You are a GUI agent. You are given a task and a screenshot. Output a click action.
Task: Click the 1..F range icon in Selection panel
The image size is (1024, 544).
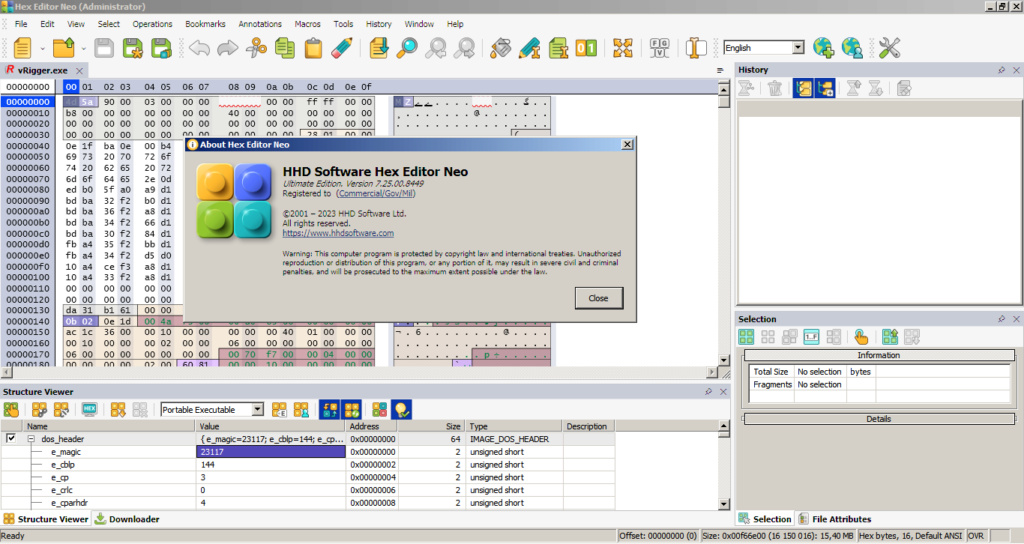[x=811, y=337]
